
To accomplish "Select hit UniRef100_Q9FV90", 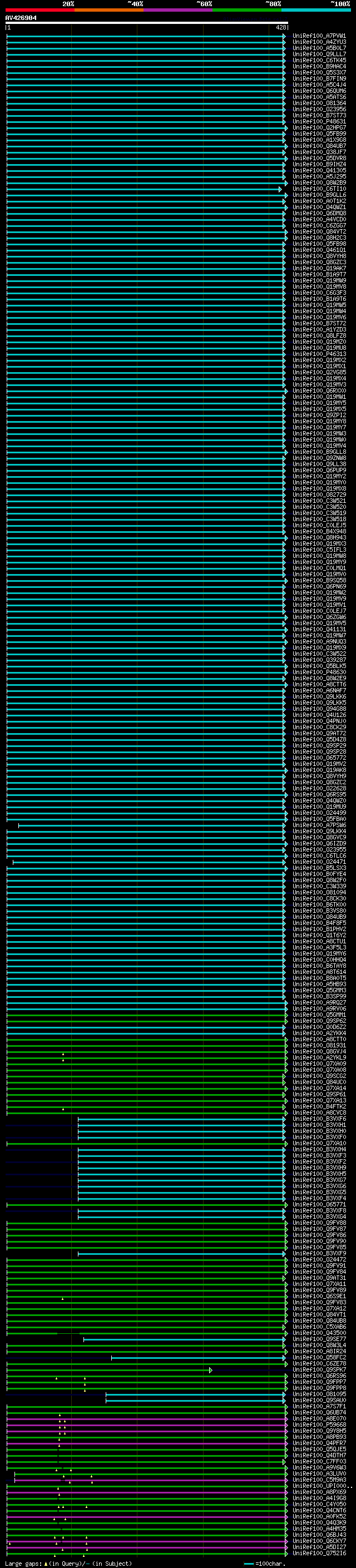I will [319, 1241].
